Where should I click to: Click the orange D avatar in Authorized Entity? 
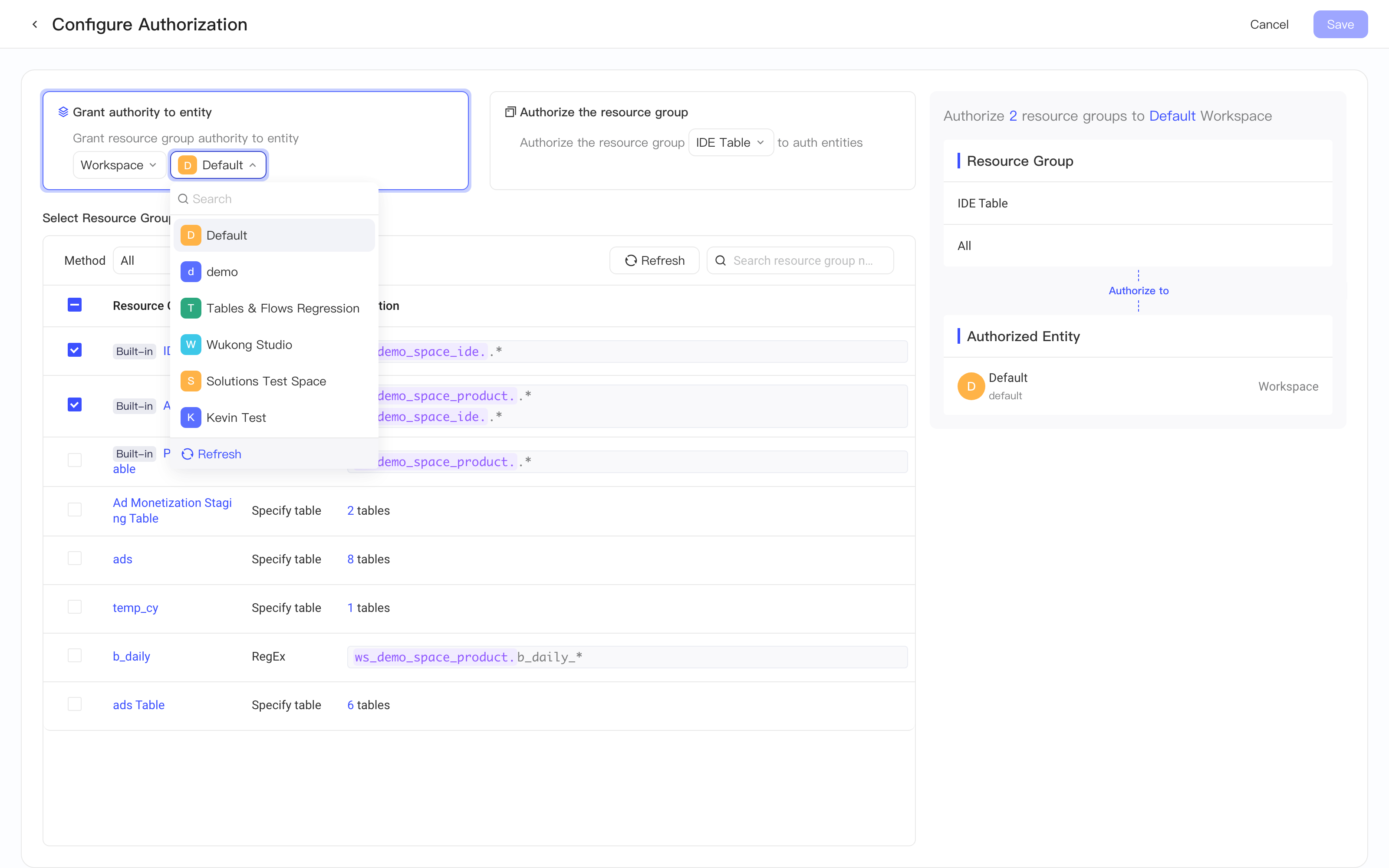coord(971,386)
